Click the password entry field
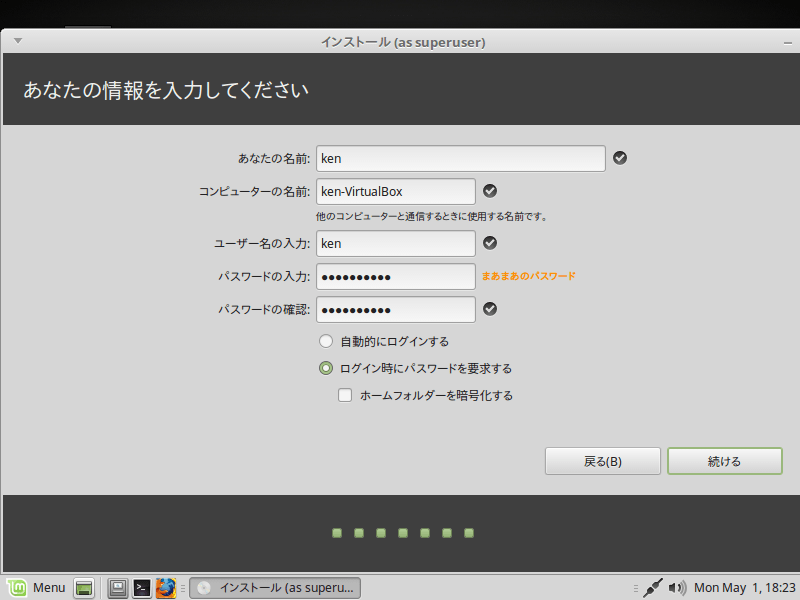This screenshot has width=800, height=600. click(x=396, y=277)
